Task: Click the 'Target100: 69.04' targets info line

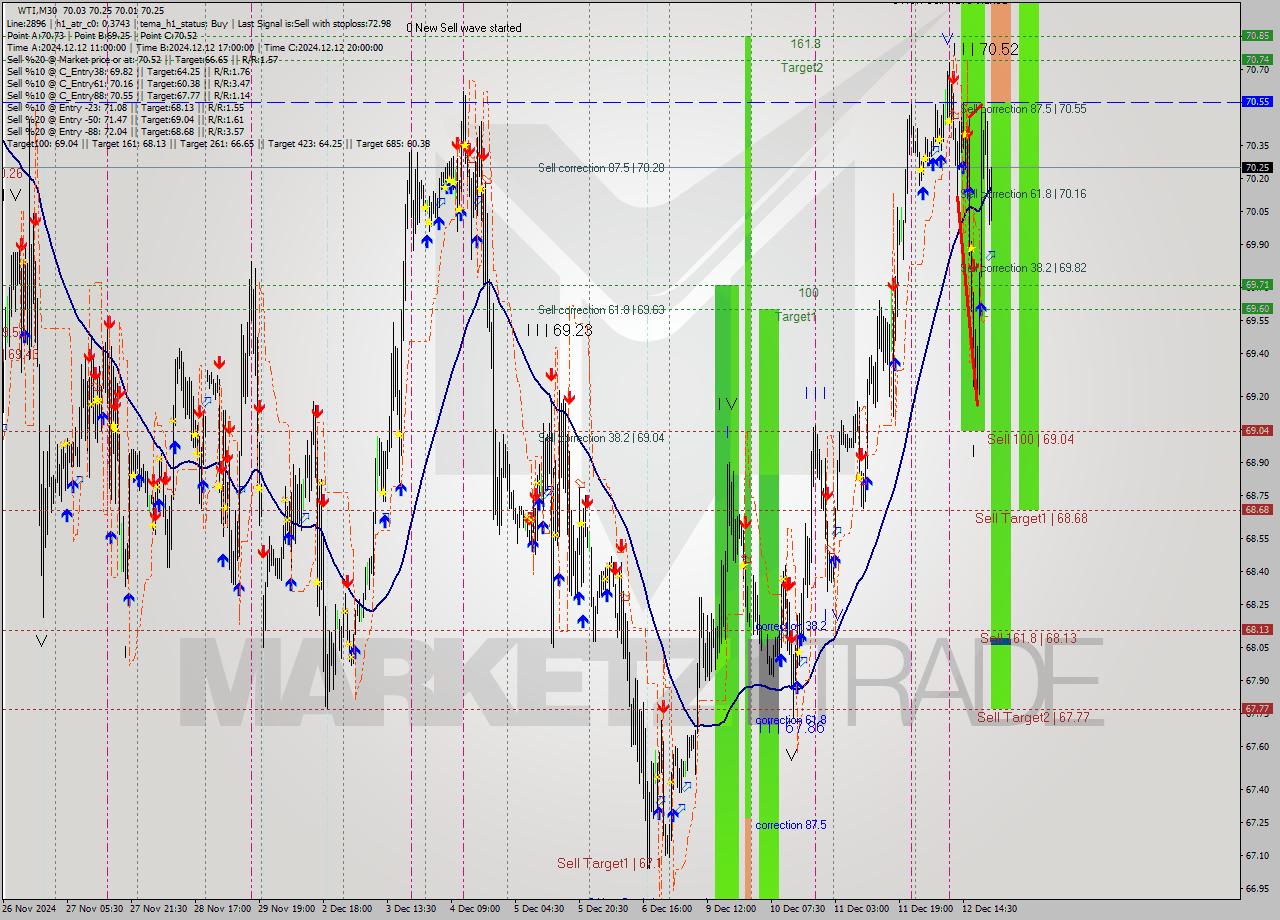Action: tap(218, 143)
